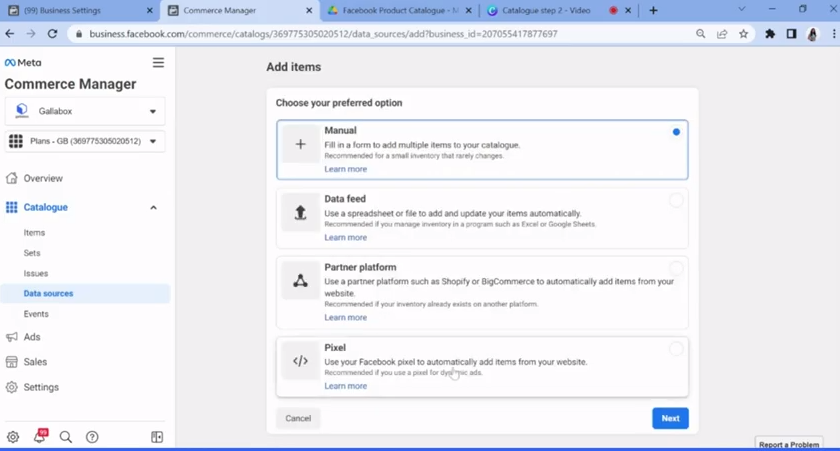Open the Plans - GB catalogue dropdown

click(85, 141)
